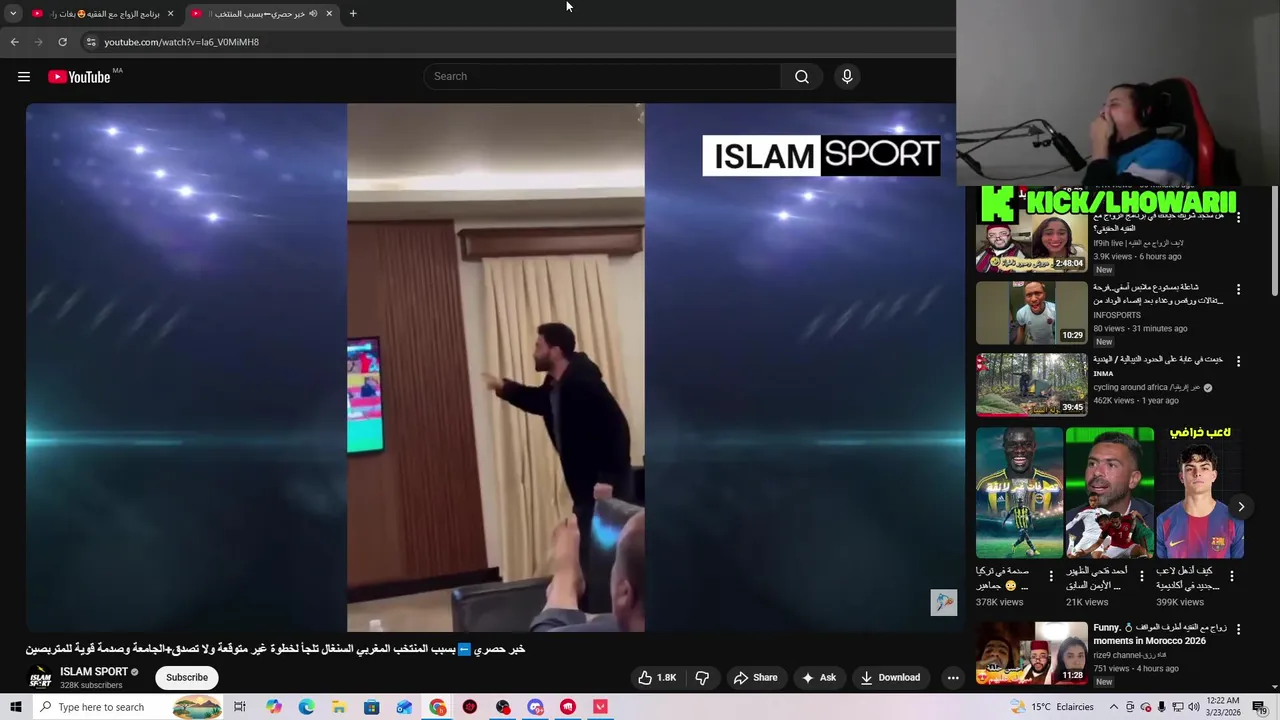Open a new browser tab
Screen dimensions: 1280x720
[x=353, y=14]
